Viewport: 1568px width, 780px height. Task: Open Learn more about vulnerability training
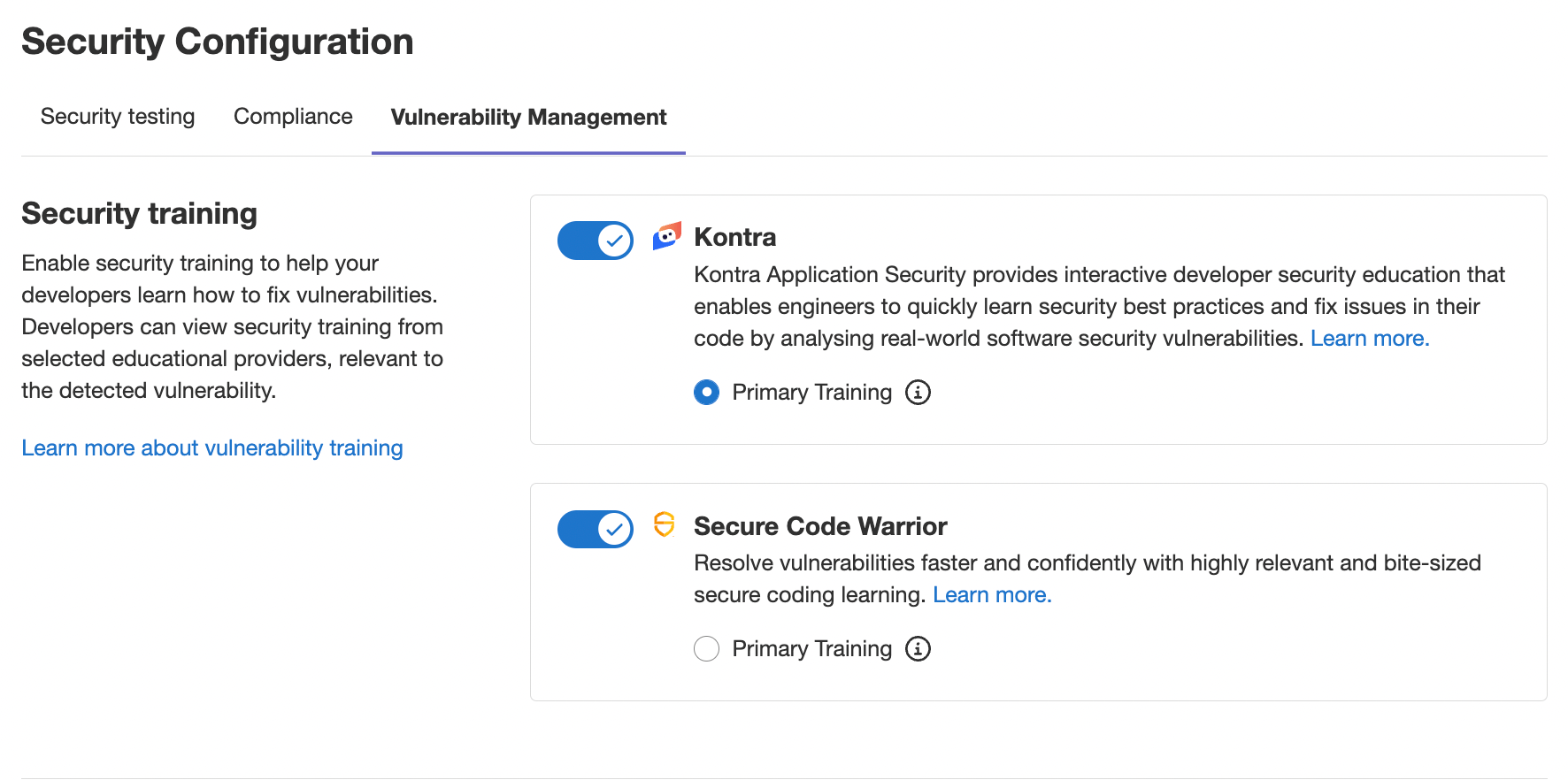click(x=212, y=448)
